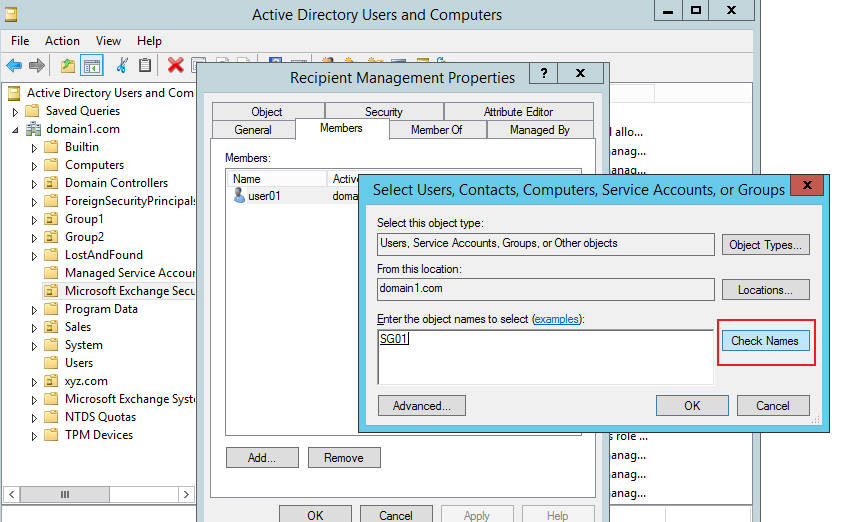Expand the NTDS Quotas node
This screenshot has width=844, height=522.
[x=34, y=418]
